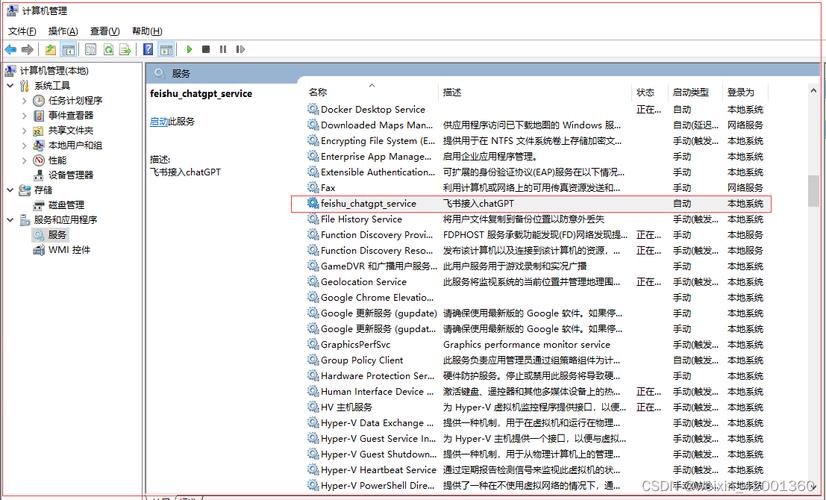Image resolution: width=826 pixels, height=500 pixels.
Task: Click the gear icon beside Fax
Action: coord(313,188)
